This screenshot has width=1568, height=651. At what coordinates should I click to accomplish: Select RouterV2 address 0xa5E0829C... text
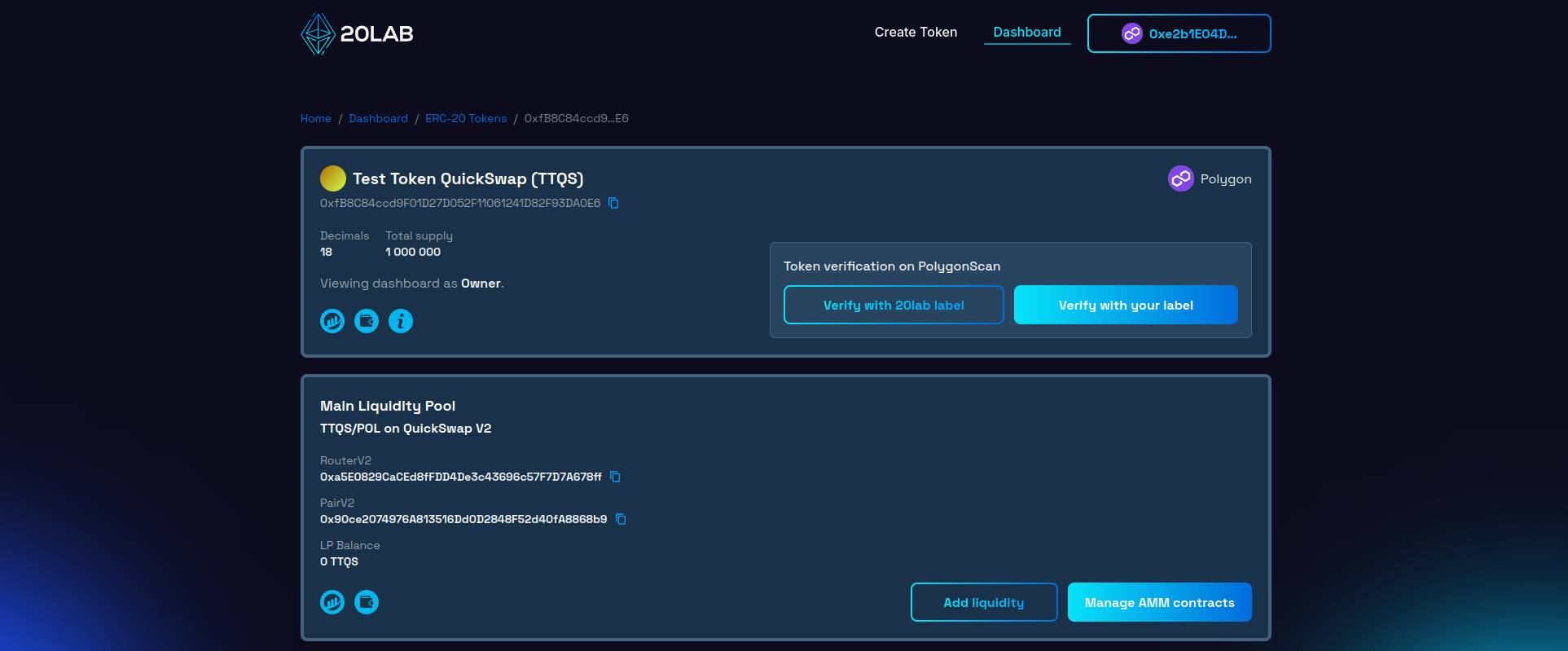point(461,477)
